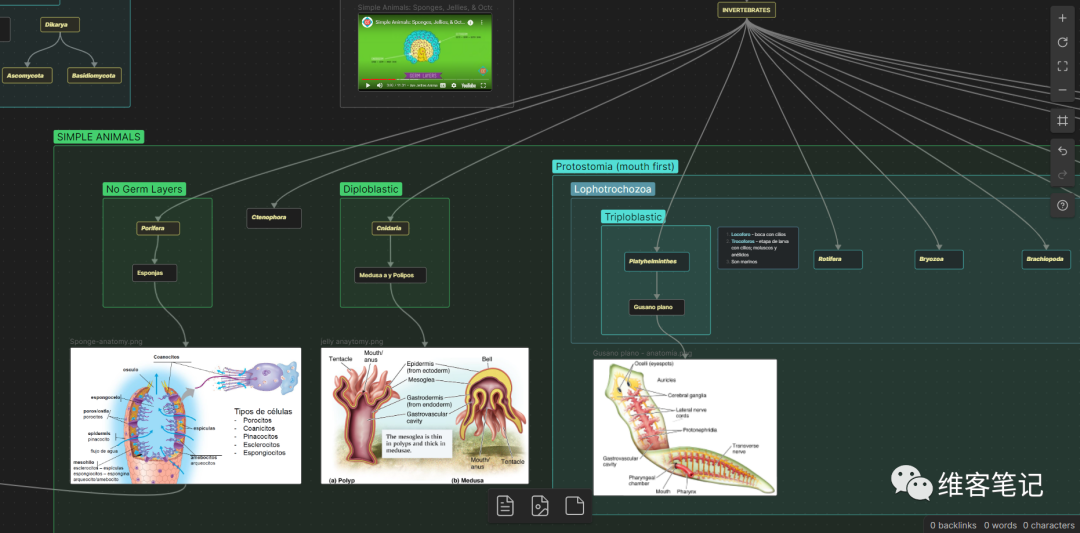The width and height of the screenshot is (1080, 533).
Task: Click the 0 words status item
Action: tap(1000, 525)
